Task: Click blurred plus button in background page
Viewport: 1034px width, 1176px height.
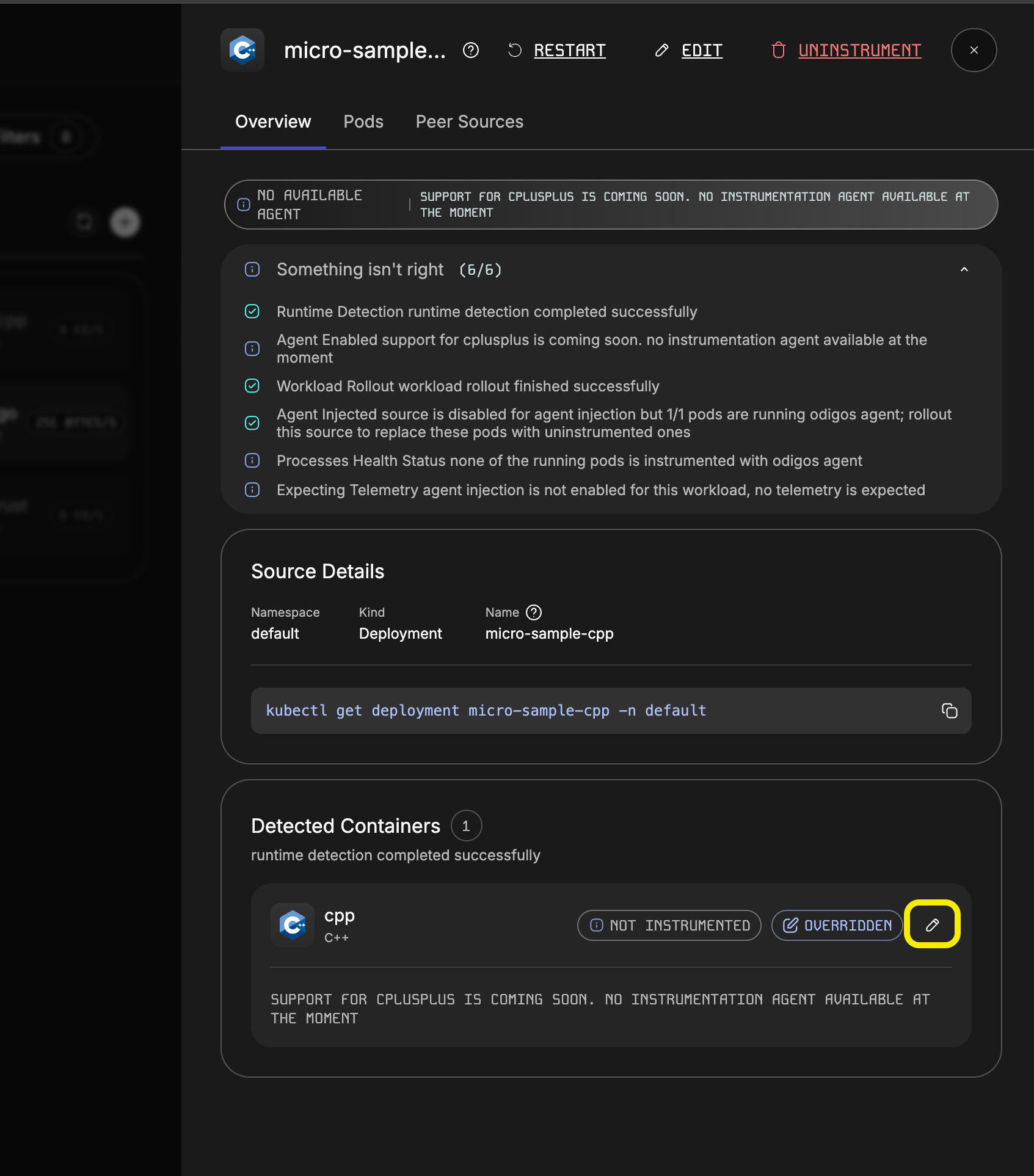Action: coord(125,222)
